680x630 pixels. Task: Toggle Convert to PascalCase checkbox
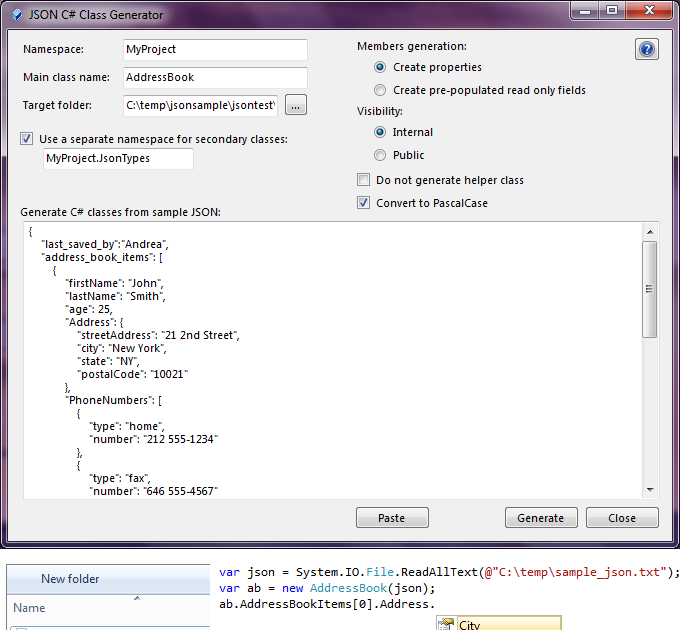363,203
